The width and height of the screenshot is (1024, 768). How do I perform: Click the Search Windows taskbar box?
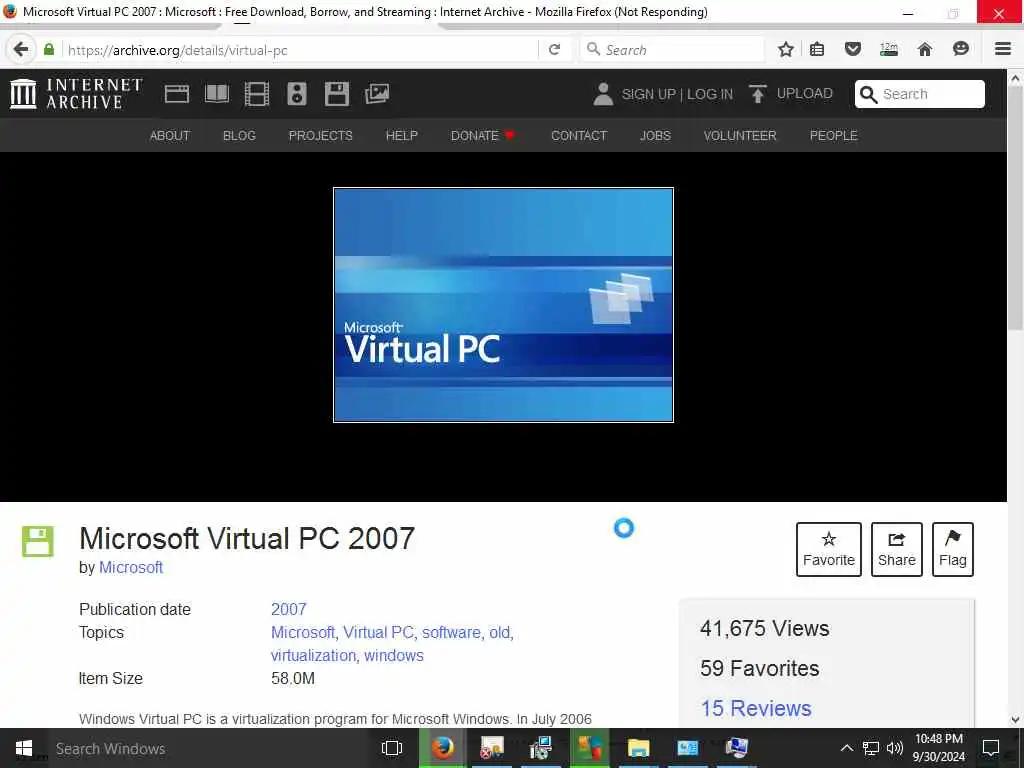click(x=209, y=748)
